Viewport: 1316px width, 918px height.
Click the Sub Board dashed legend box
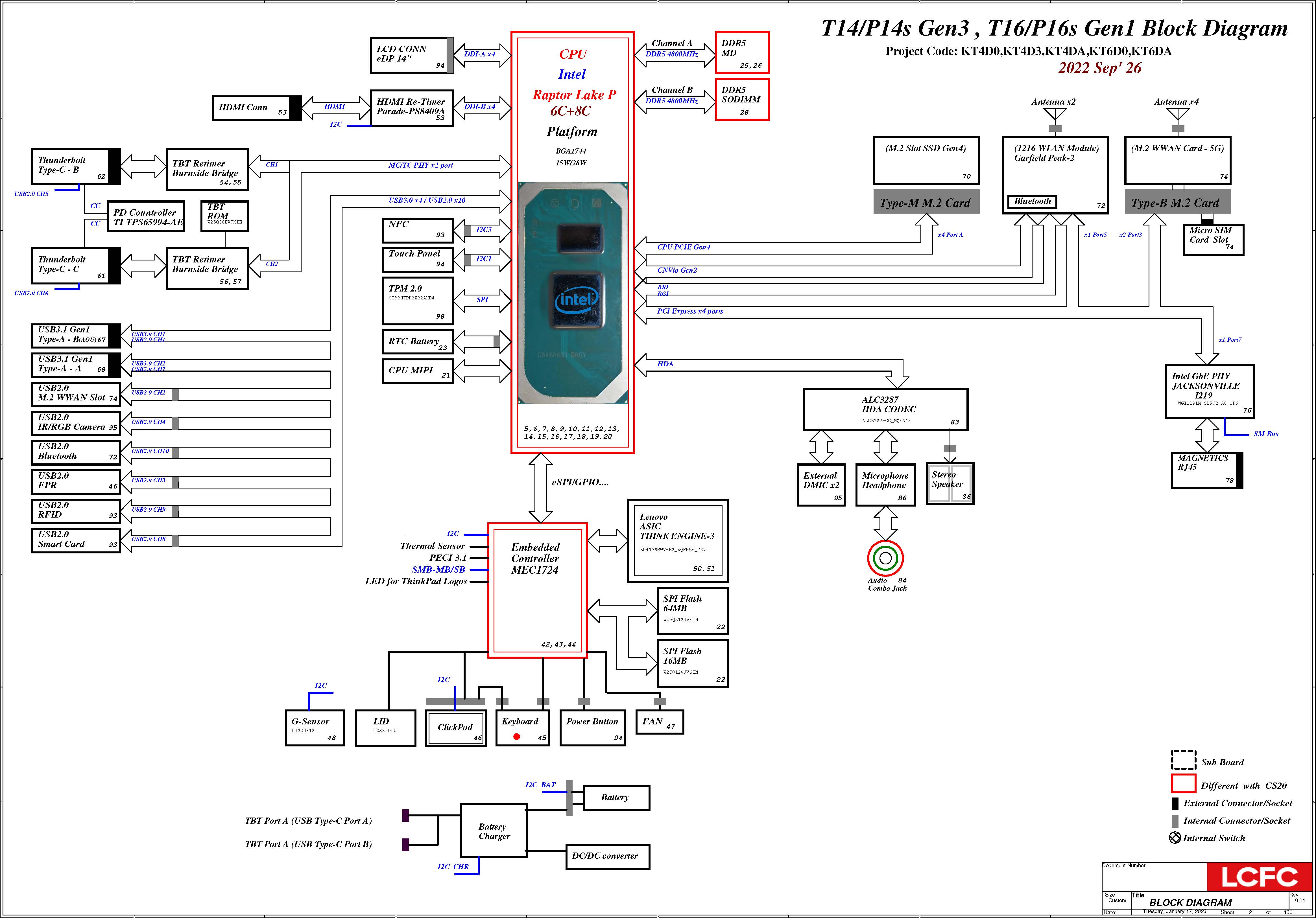(x=1183, y=761)
